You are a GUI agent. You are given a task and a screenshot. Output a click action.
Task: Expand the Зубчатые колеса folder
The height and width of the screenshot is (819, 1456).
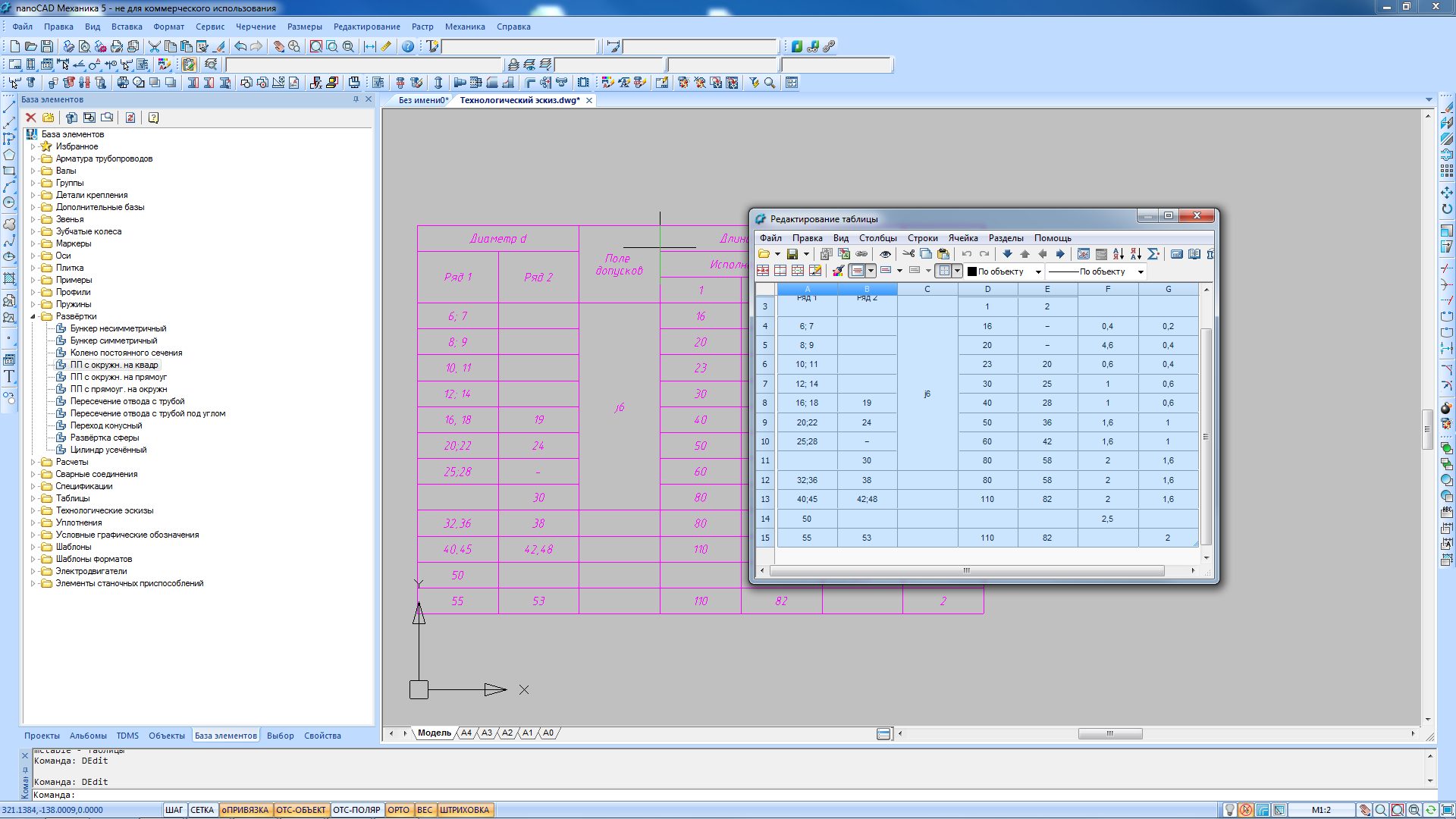coord(33,232)
